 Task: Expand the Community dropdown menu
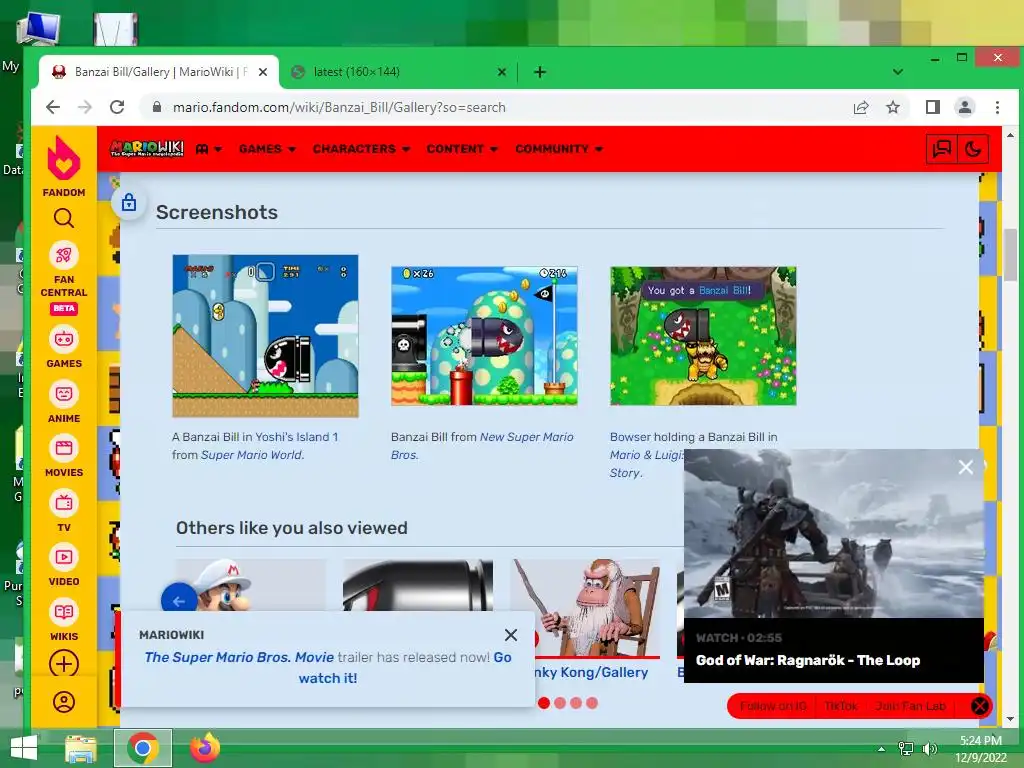point(558,149)
